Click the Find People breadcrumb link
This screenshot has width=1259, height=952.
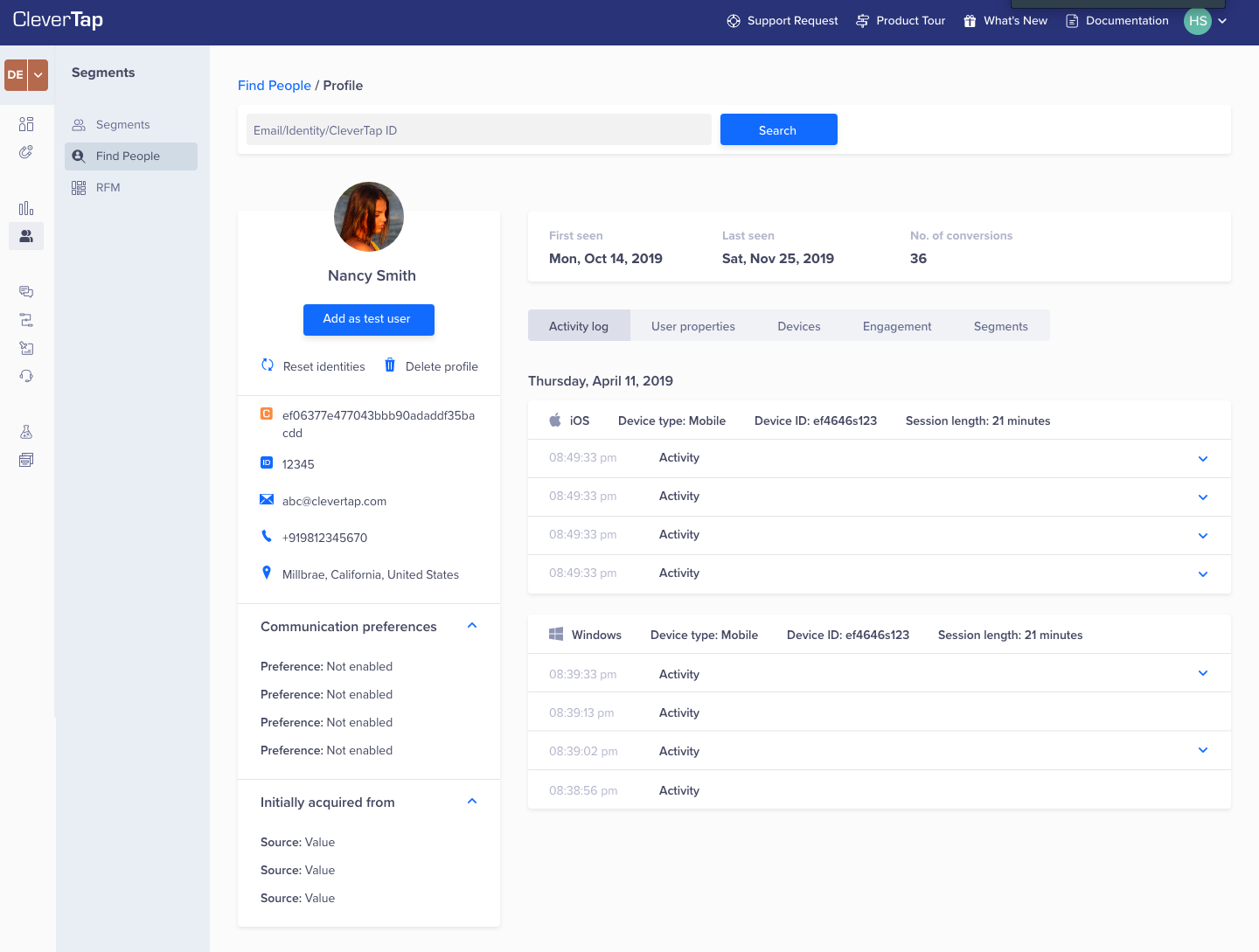point(274,86)
